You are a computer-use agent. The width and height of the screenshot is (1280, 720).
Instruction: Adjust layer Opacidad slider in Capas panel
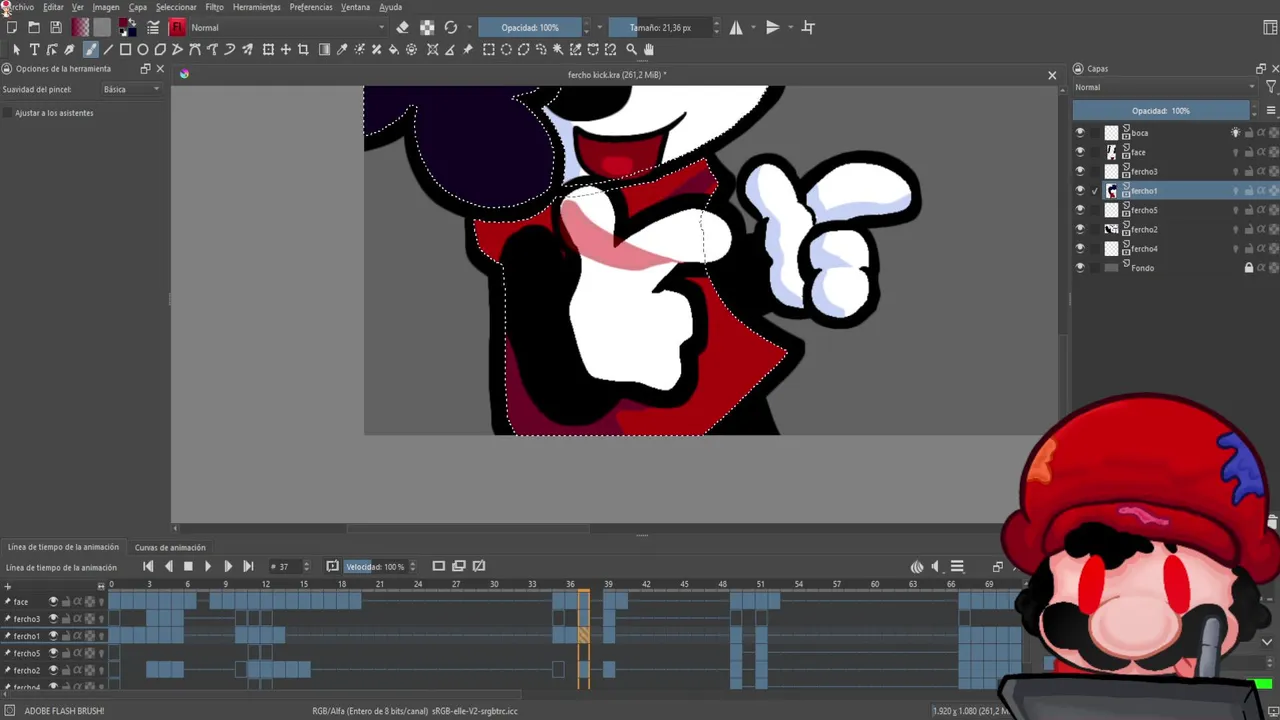click(1160, 111)
